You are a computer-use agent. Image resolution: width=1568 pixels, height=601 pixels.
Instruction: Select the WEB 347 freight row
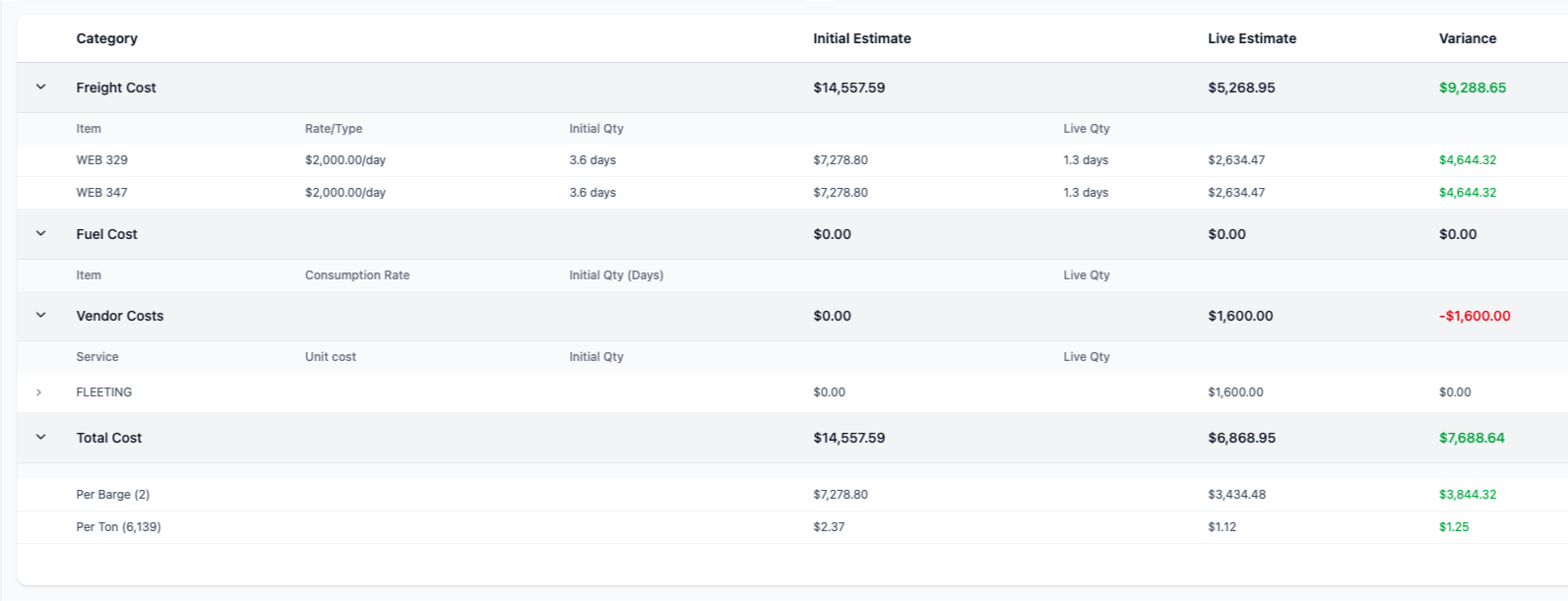click(x=102, y=193)
